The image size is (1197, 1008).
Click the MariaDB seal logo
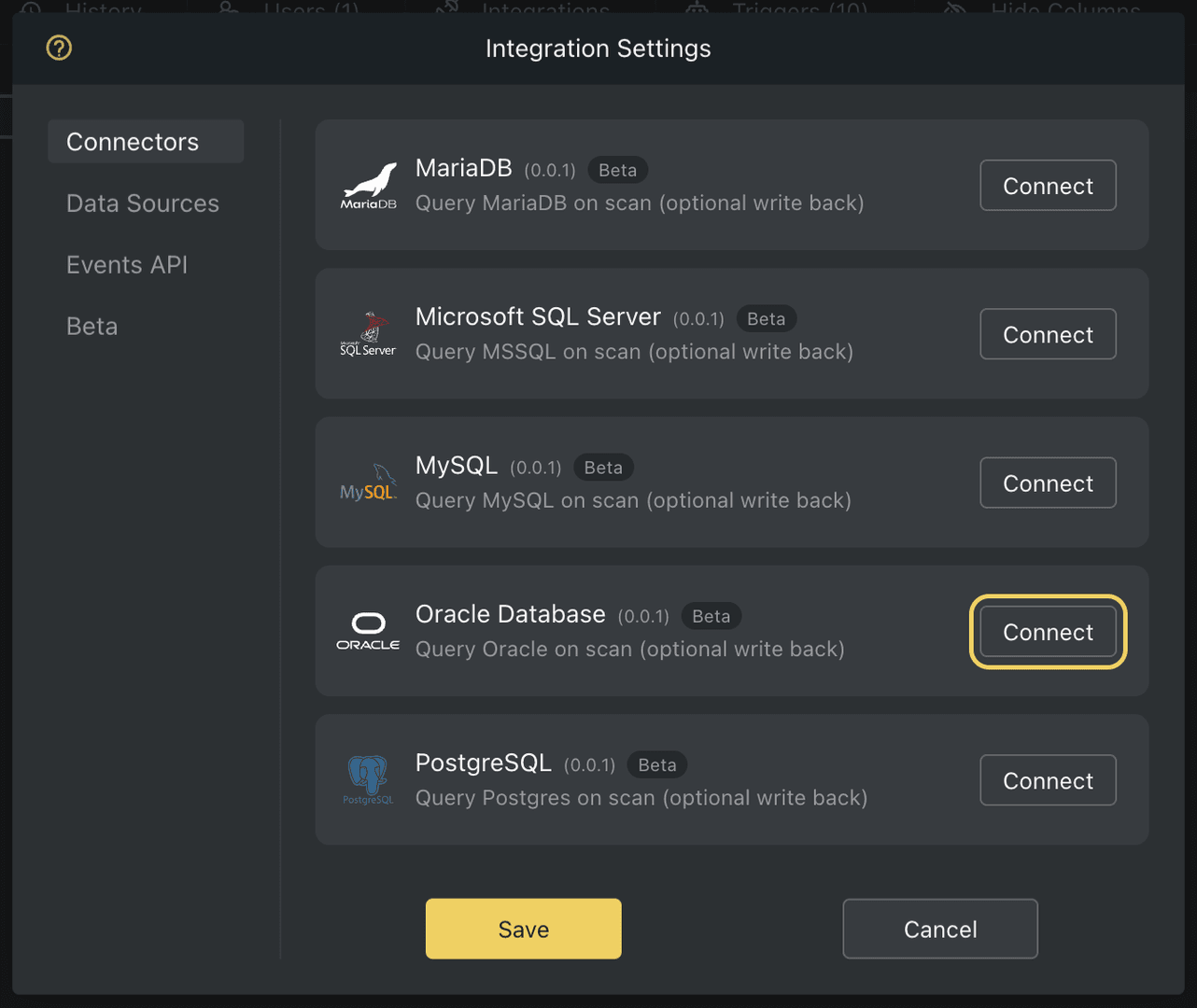368,184
